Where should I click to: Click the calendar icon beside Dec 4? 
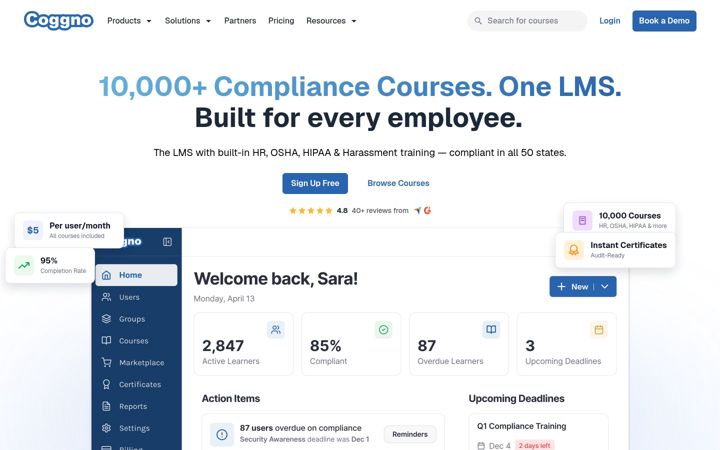click(481, 445)
